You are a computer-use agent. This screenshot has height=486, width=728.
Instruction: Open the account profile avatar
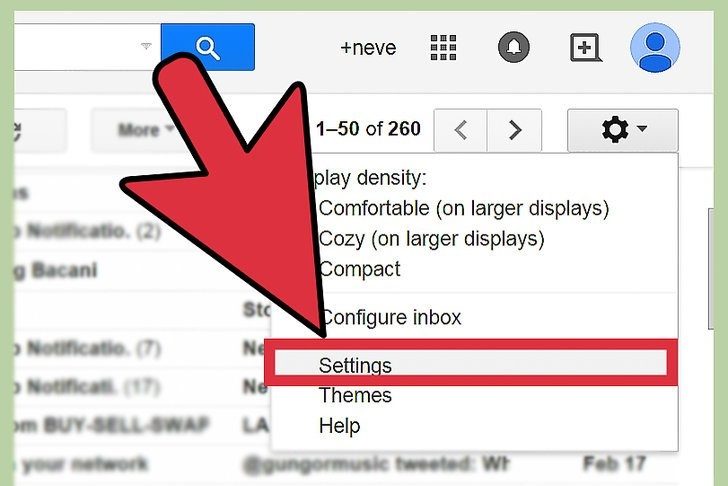click(x=656, y=47)
